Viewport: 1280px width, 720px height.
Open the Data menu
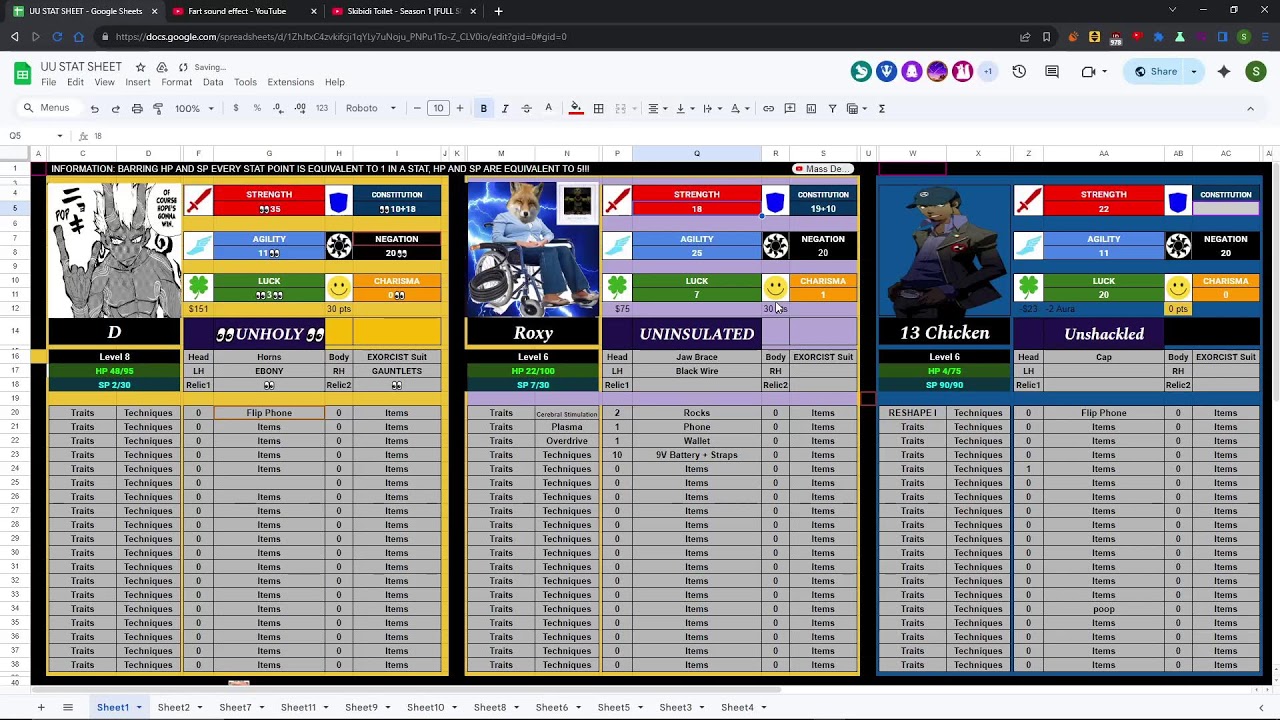click(213, 82)
